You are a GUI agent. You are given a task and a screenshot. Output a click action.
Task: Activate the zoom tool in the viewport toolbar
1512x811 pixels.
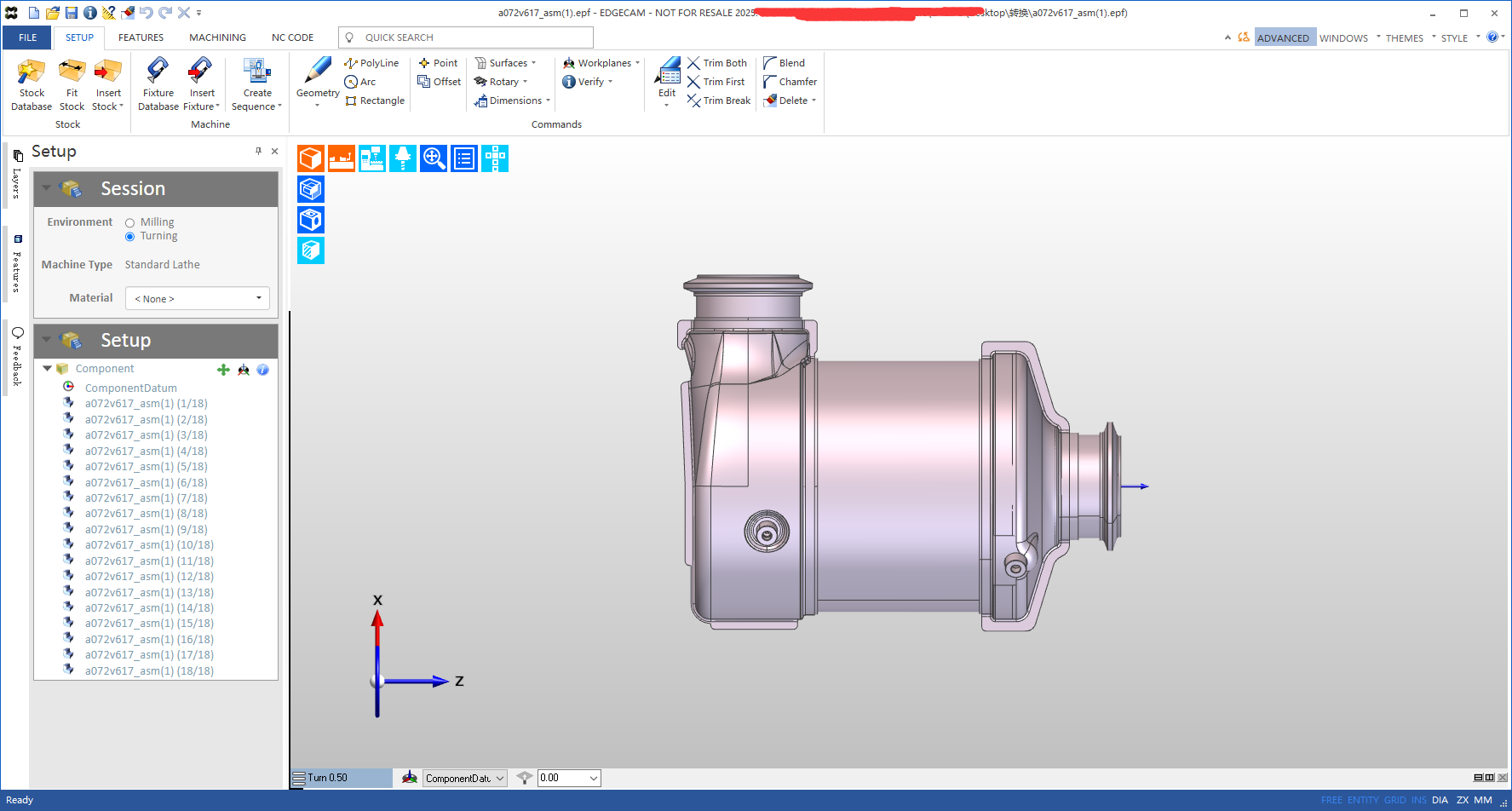(x=433, y=158)
